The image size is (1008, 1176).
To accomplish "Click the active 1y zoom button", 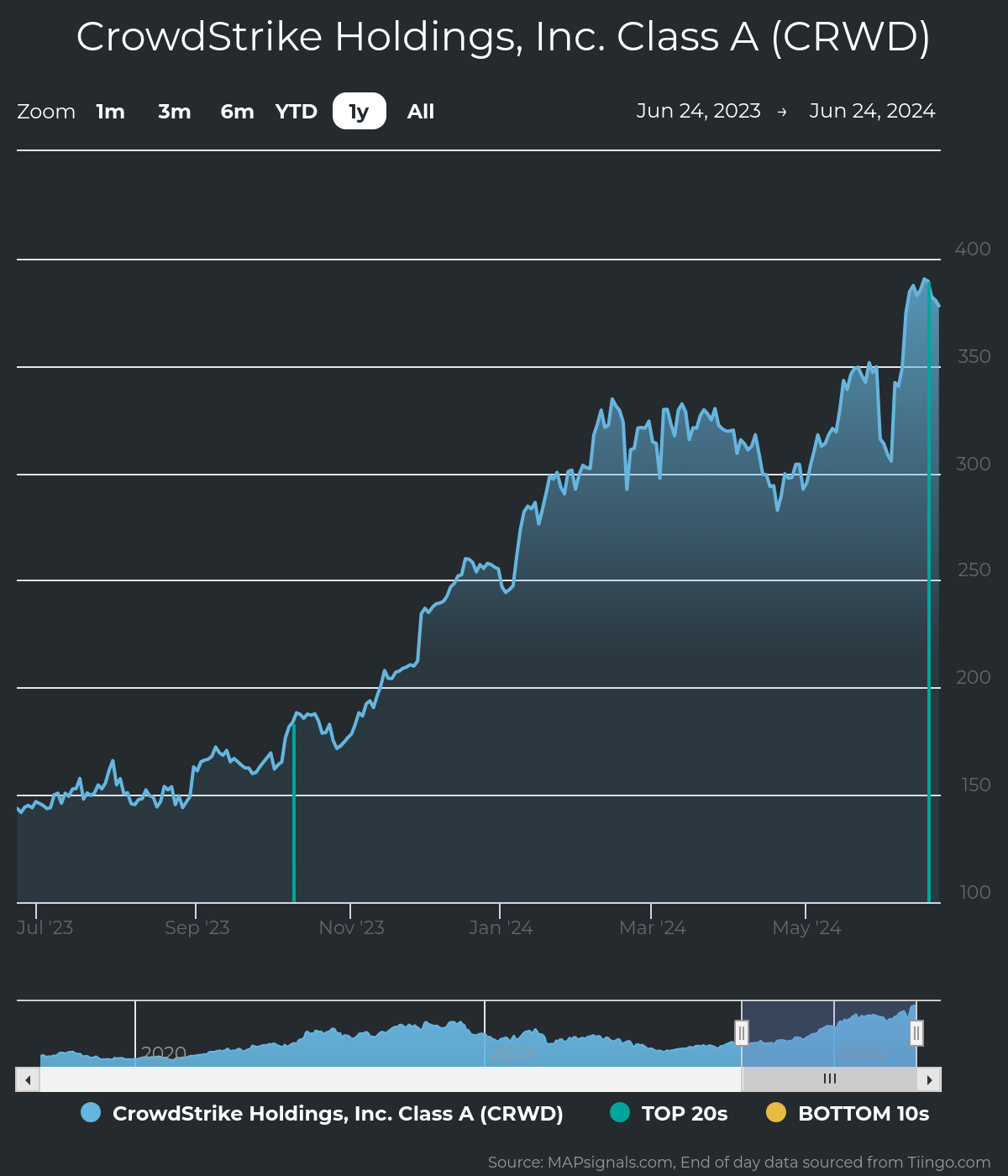I will tap(360, 112).
